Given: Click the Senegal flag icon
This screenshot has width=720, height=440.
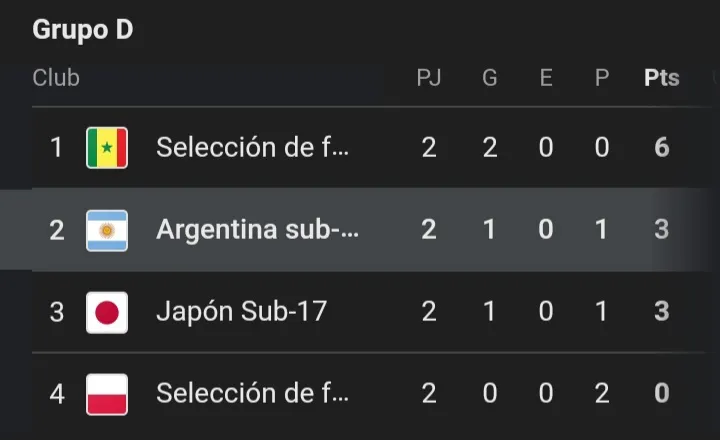Looking at the screenshot, I should coord(106,148).
